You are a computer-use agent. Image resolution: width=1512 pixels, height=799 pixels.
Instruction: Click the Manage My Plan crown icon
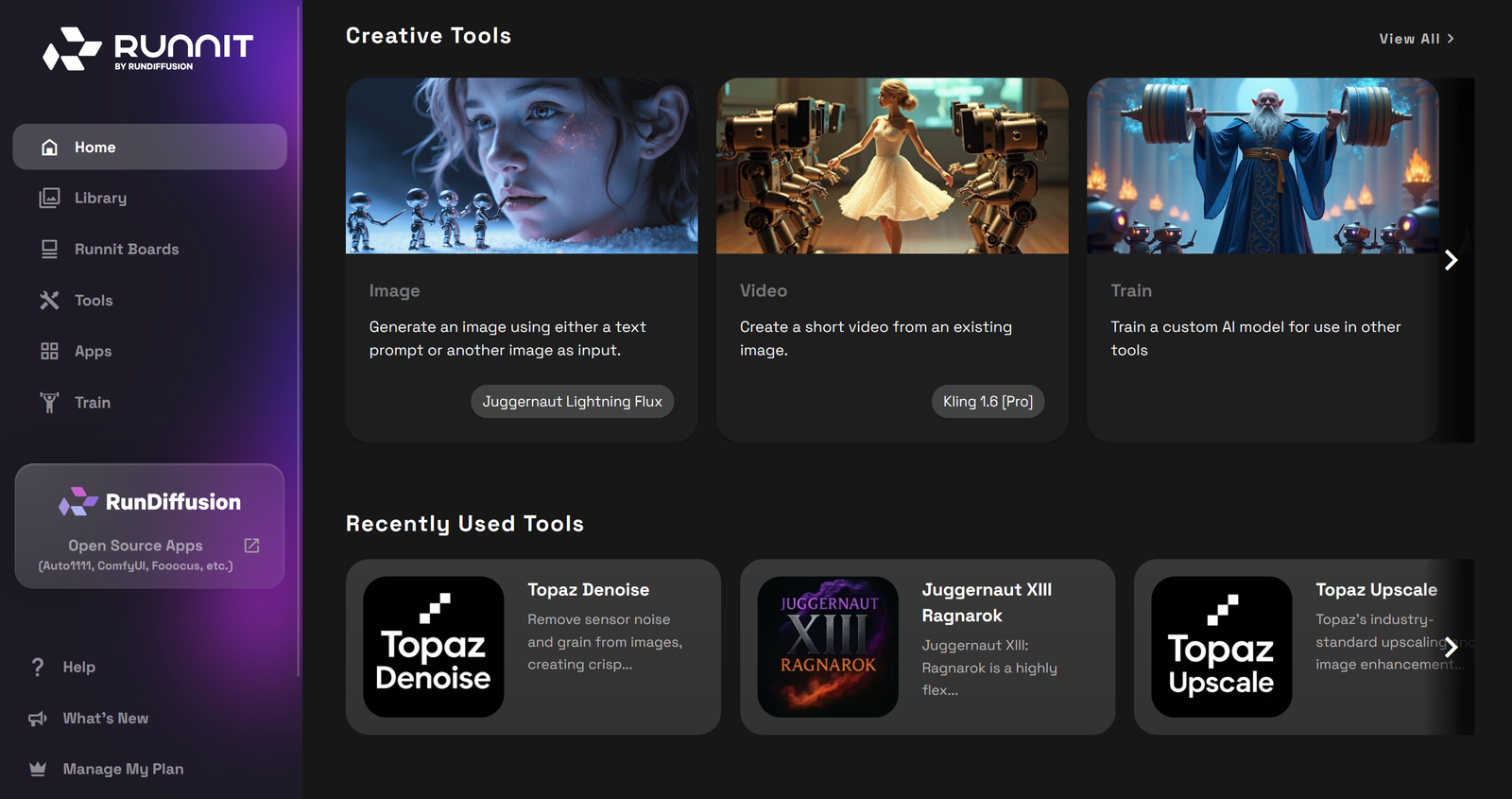(x=38, y=769)
